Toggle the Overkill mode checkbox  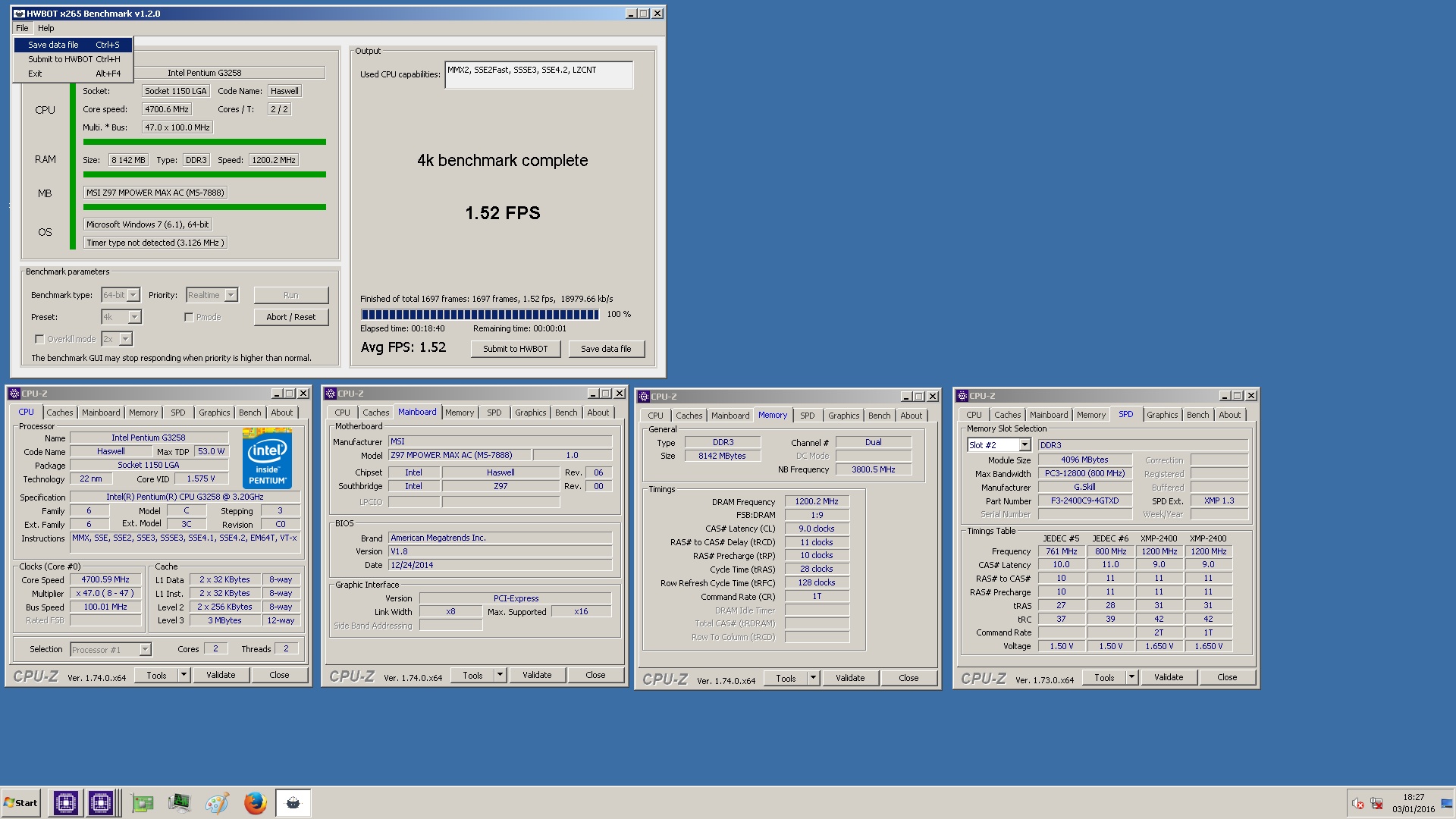point(39,339)
